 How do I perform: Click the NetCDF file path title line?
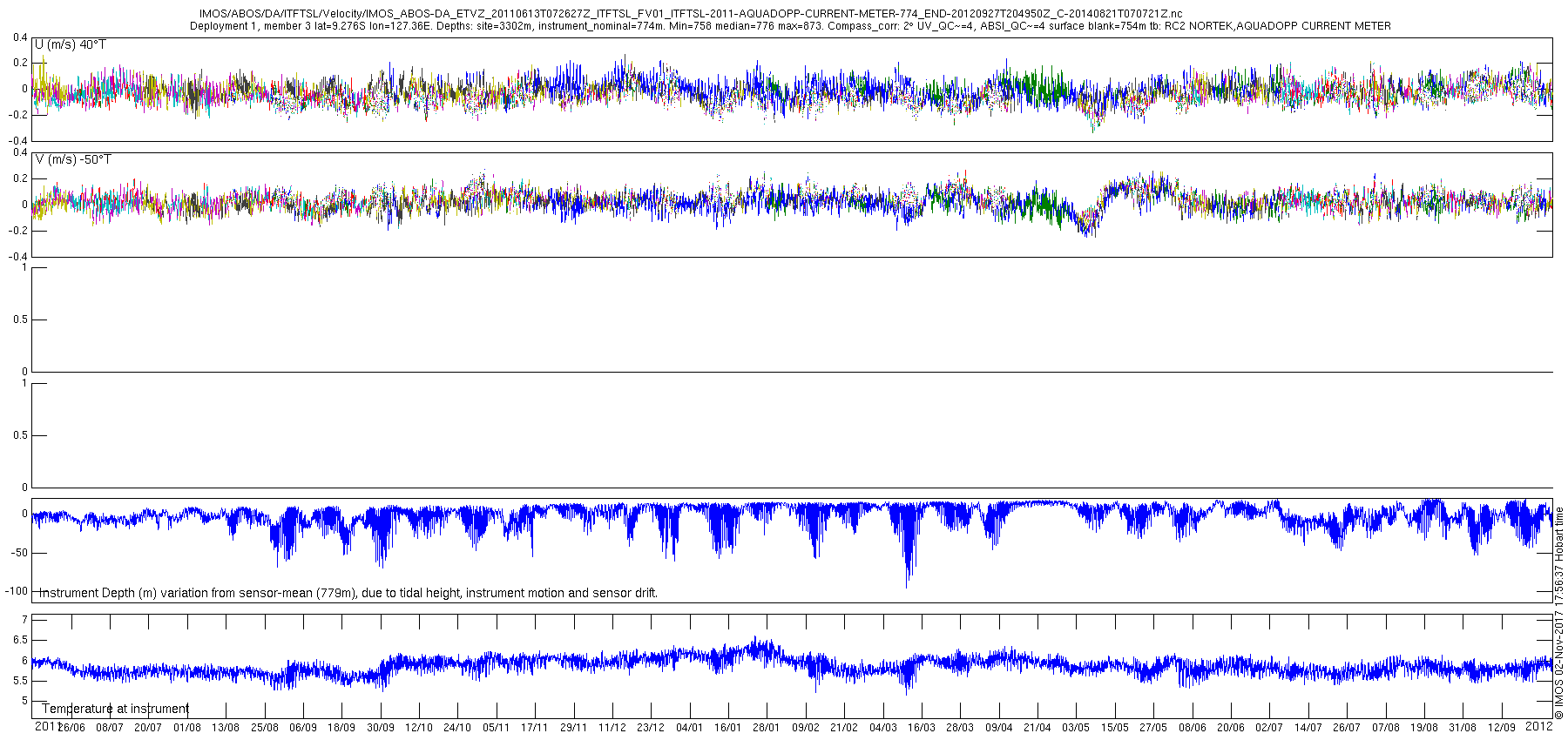click(x=691, y=14)
